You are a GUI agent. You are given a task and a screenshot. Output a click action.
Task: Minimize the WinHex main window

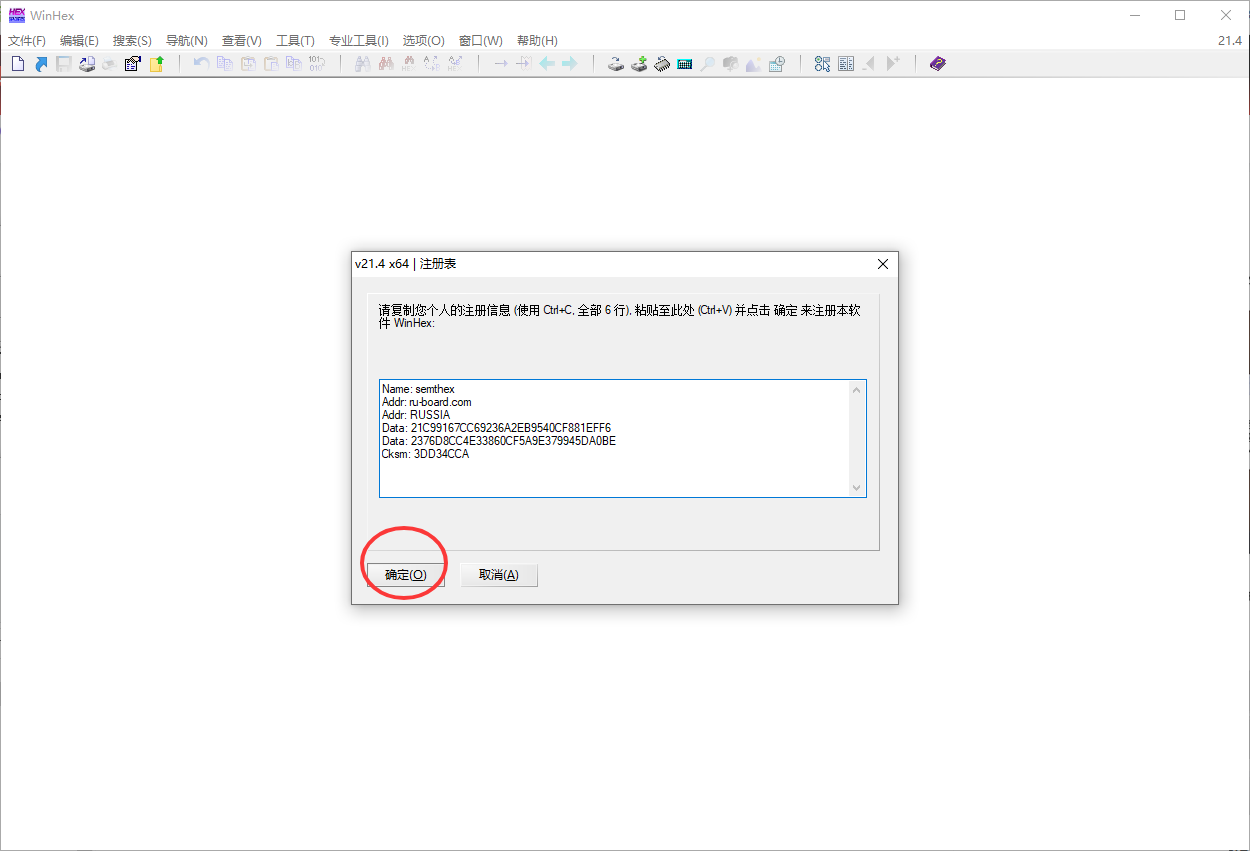click(1134, 15)
